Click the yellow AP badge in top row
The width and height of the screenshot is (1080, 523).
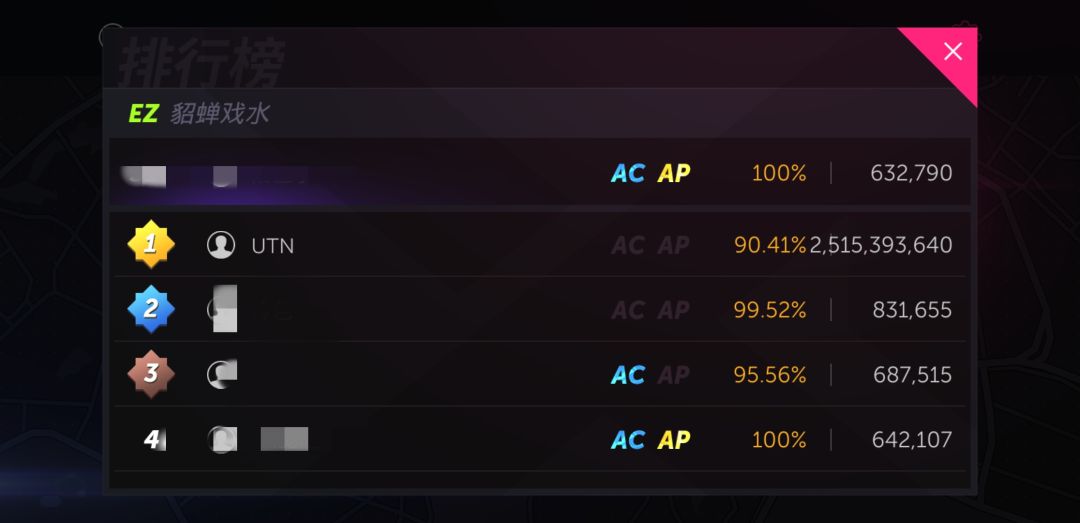pyautogui.click(x=674, y=174)
